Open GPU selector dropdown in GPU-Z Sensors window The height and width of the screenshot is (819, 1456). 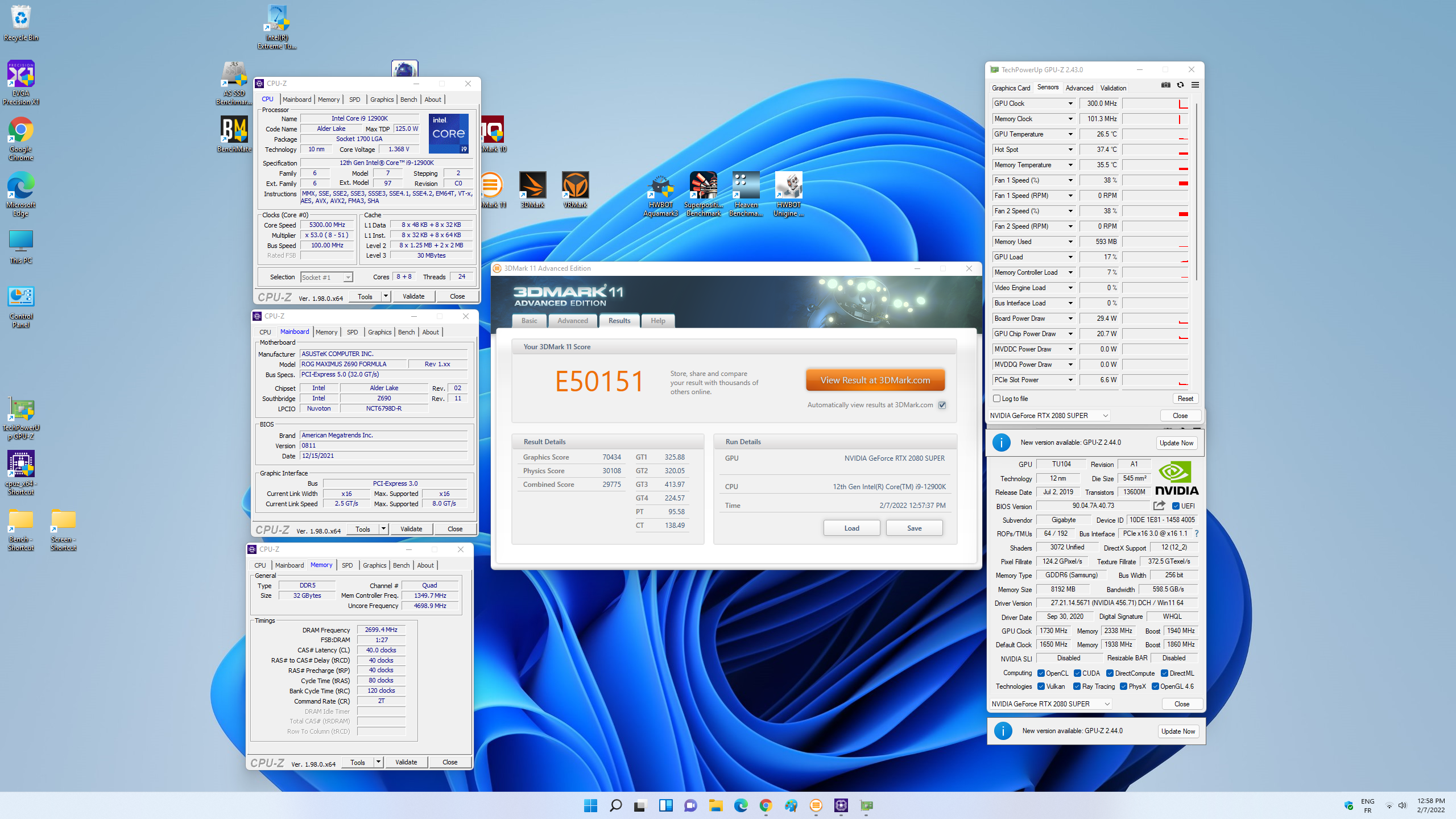[1049, 416]
